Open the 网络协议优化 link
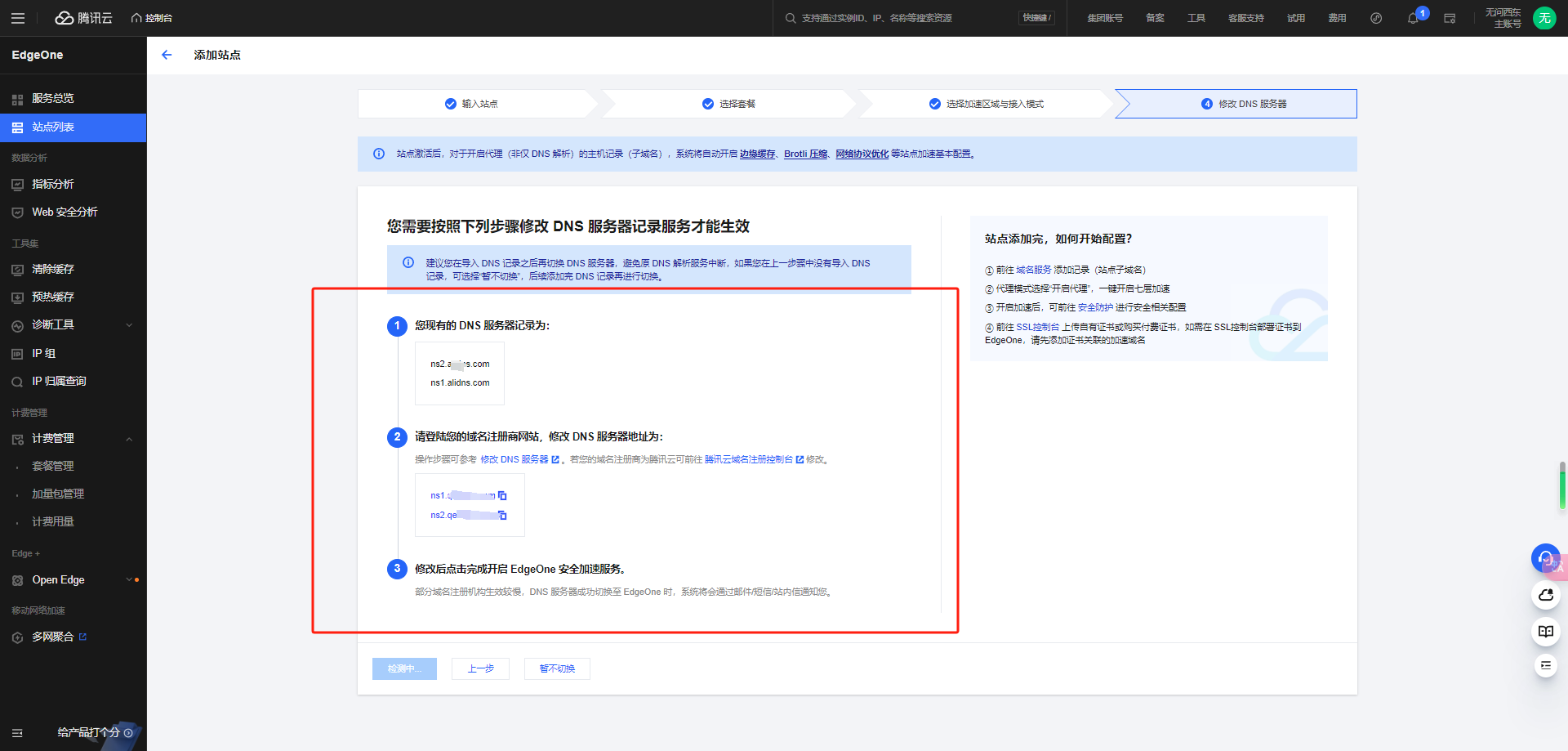Image resolution: width=1568 pixels, height=751 pixels. [x=862, y=154]
